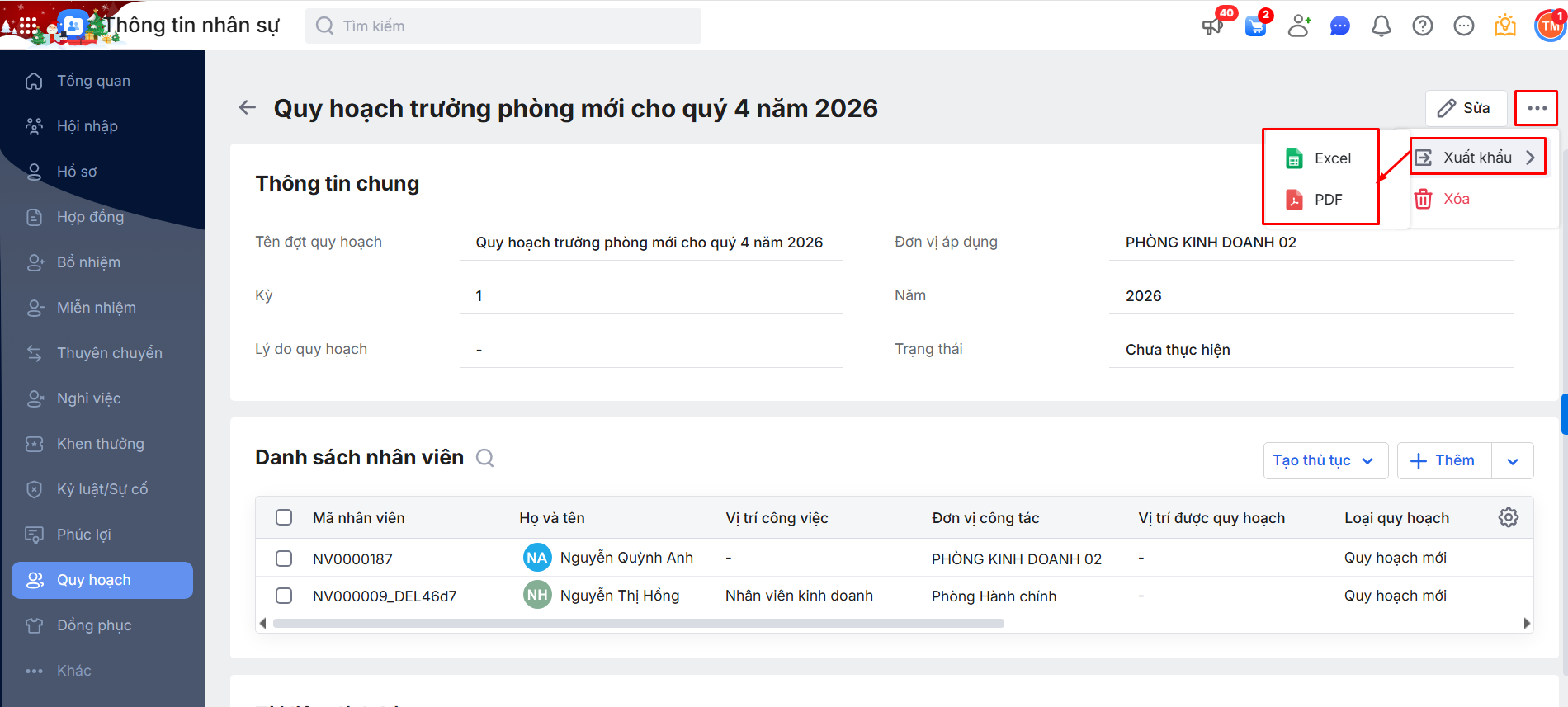The width and height of the screenshot is (1568, 707).
Task: Tick the select-all checkbox in the table header
Action: [x=284, y=517]
